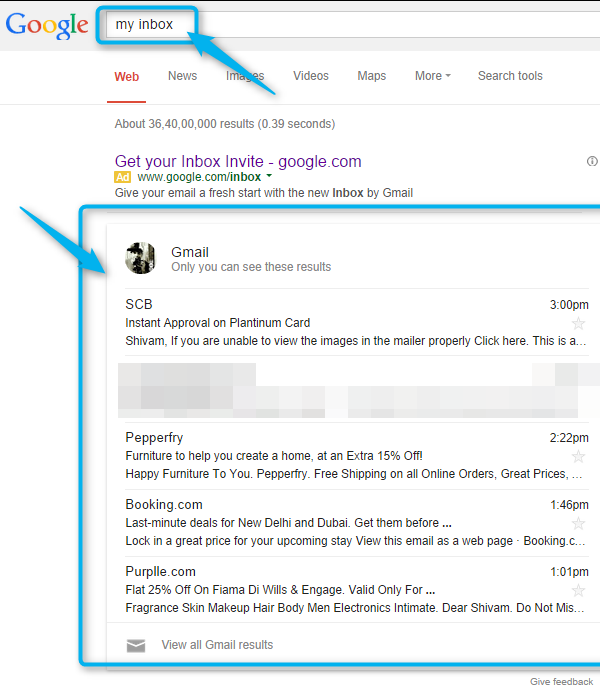Click the Purplle 'Fragrance Skin Makeup' snippet
This screenshot has height=698, width=600.
pyautogui.click(x=355, y=608)
